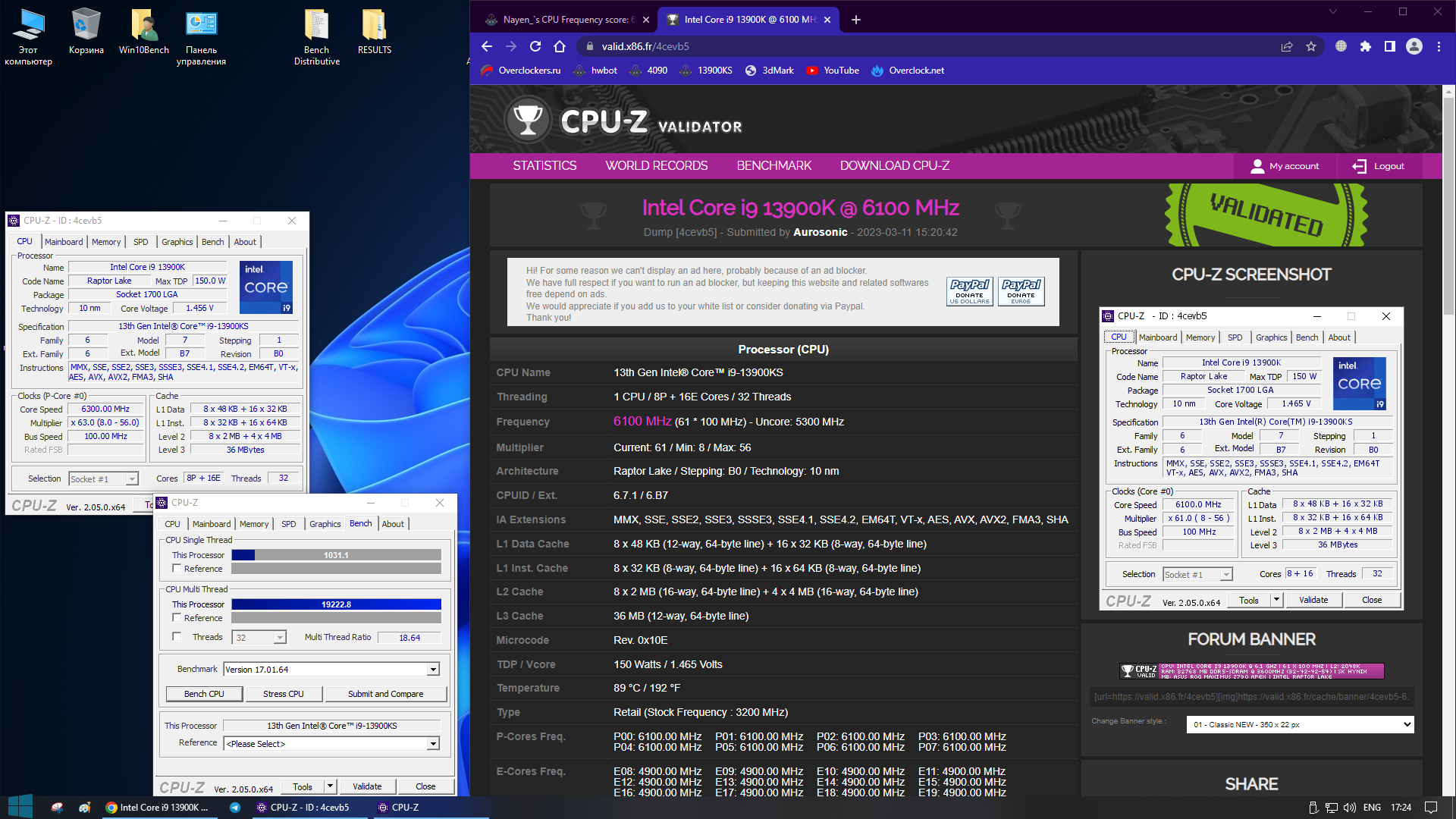Toggle the Threads checkbox in Bench window
The height and width of the screenshot is (819, 1456).
(177, 636)
